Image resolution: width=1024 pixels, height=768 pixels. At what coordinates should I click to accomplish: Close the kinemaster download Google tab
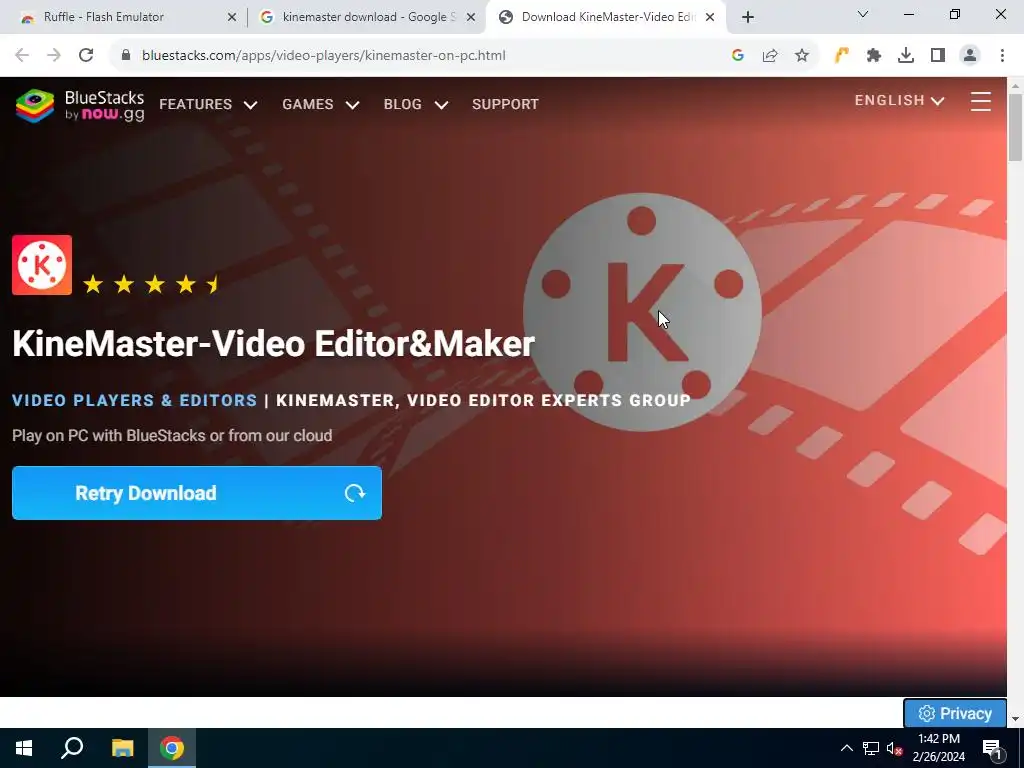coord(470,17)
